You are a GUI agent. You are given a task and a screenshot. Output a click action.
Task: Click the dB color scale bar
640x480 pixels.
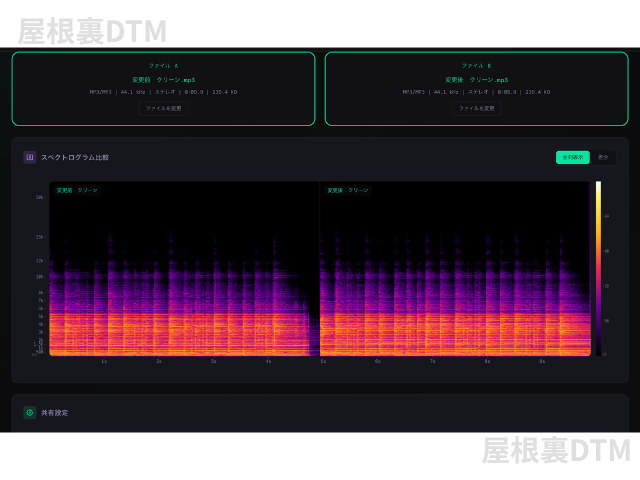pos(598,269)
